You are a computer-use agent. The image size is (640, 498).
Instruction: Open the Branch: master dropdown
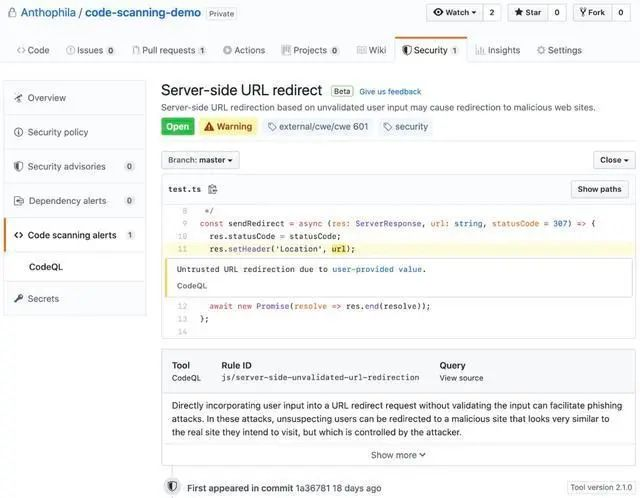click(200, 160)
